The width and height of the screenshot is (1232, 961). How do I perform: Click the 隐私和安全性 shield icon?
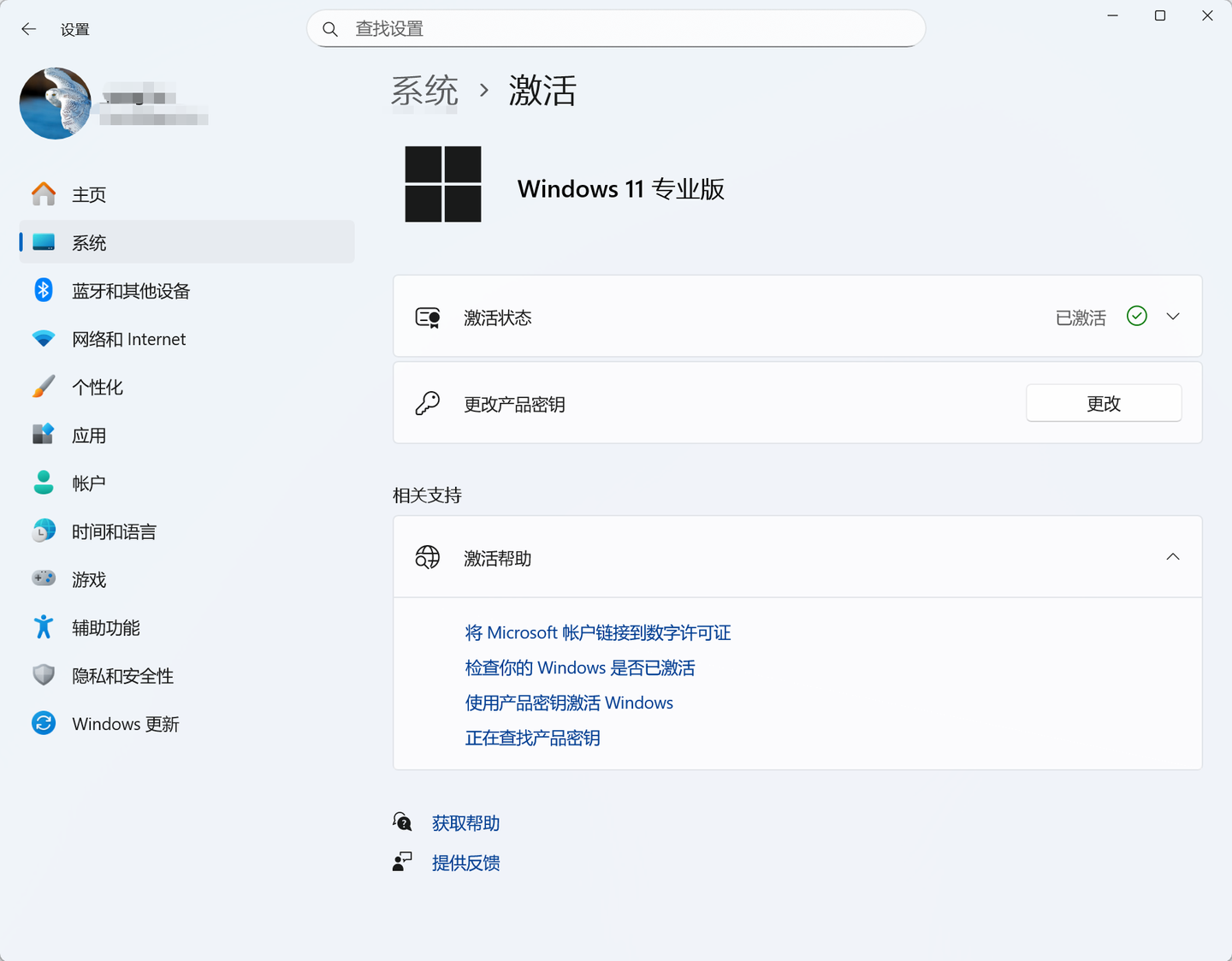(44, 675)
